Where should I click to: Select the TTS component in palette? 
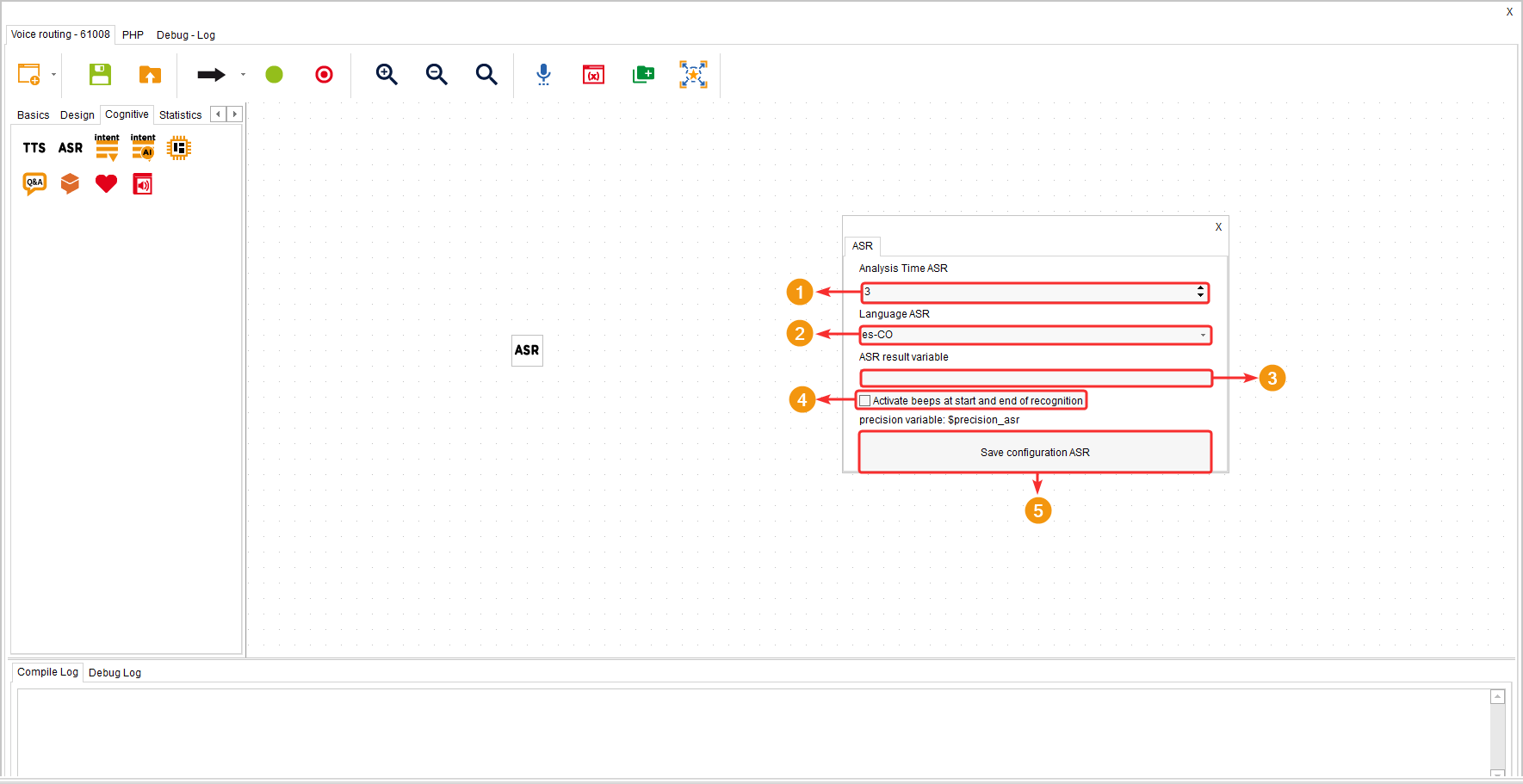[x=34, y=148]
